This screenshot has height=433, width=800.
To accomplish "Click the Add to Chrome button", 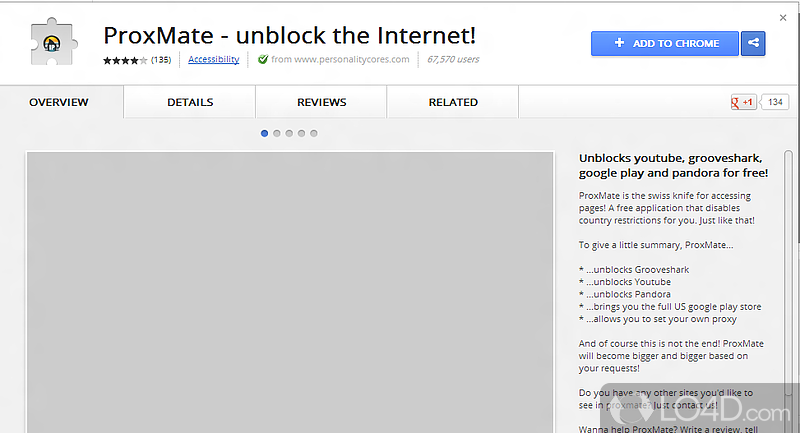I will (665, 43).
